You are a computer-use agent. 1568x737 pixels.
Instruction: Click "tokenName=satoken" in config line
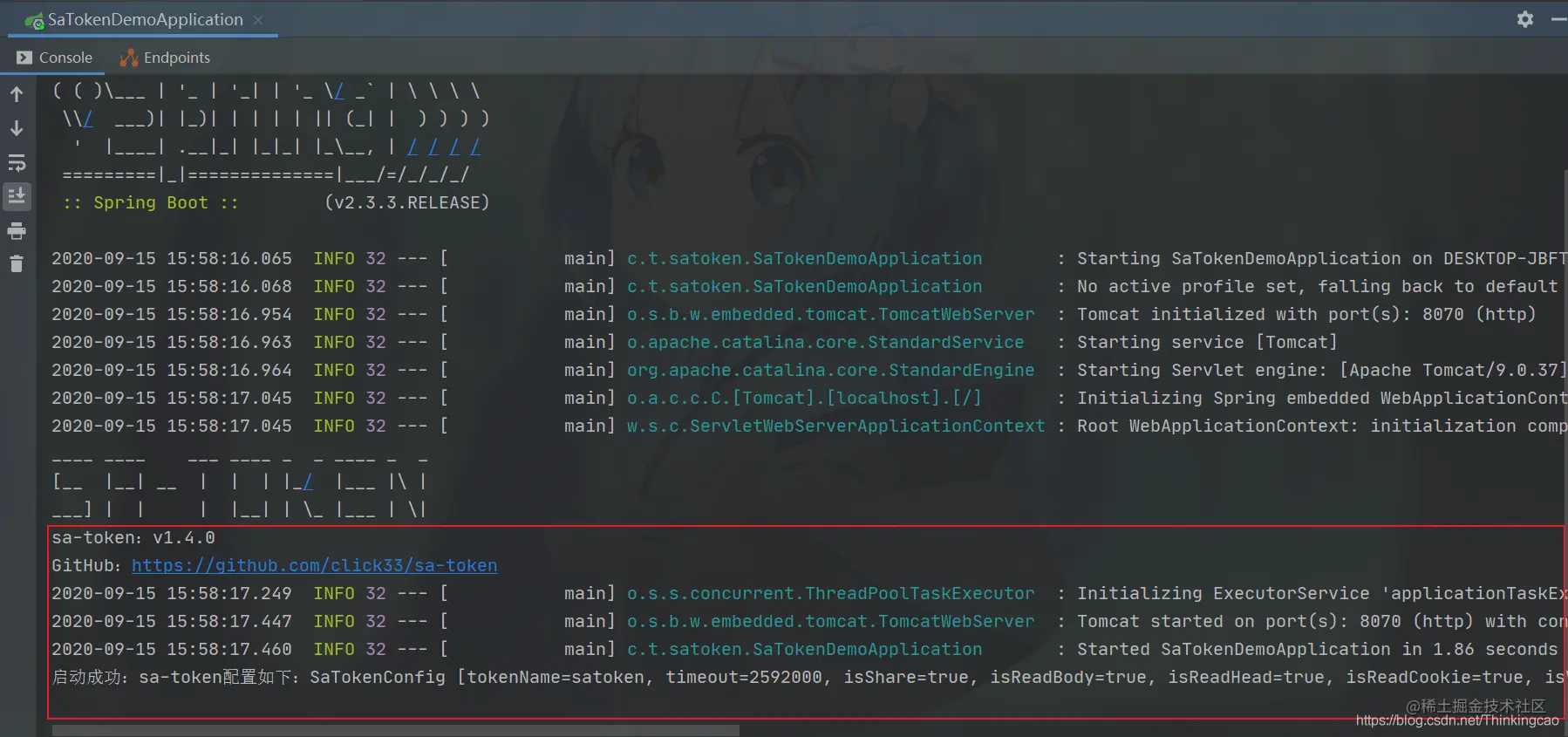[559, 677]
